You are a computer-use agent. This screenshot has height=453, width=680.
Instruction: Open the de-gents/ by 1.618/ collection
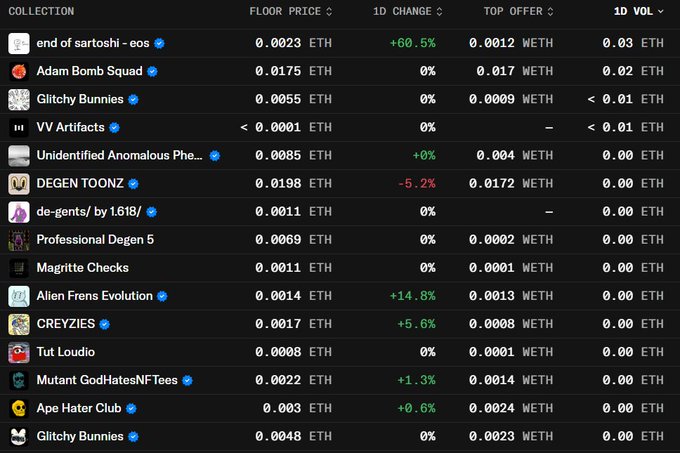click(x=89, y=212)
